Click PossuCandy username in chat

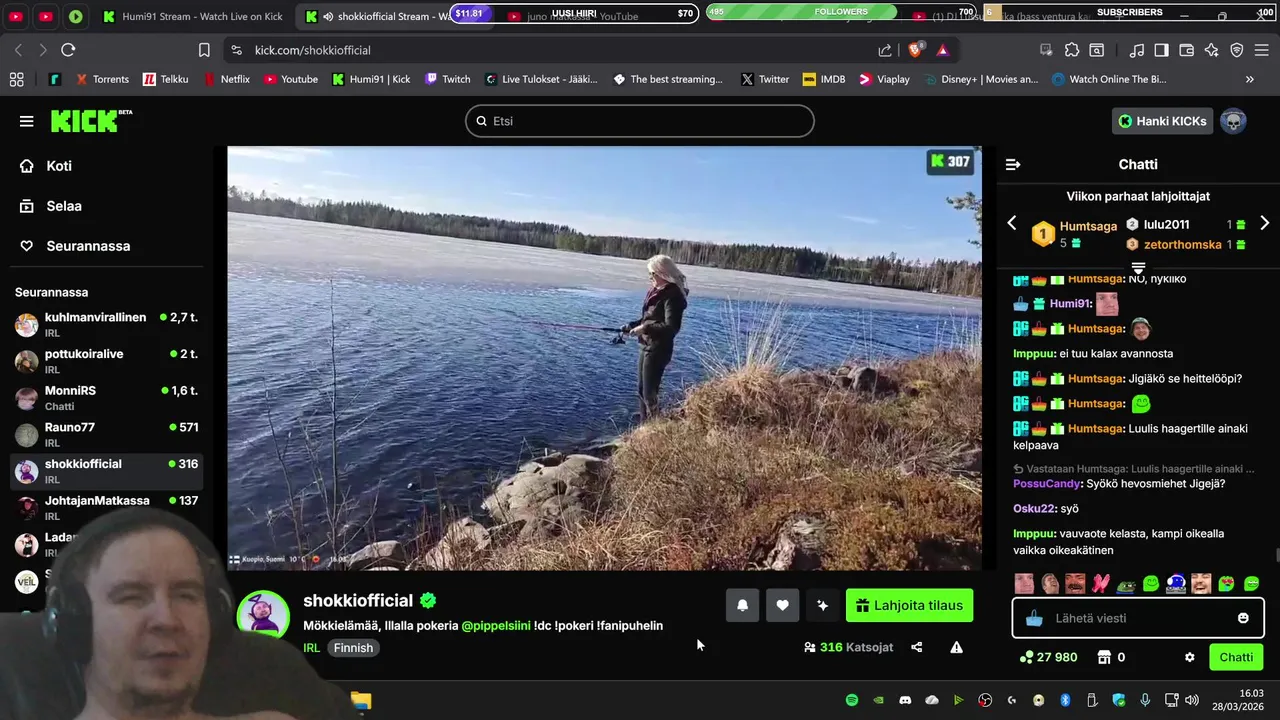click(1047, 484)
